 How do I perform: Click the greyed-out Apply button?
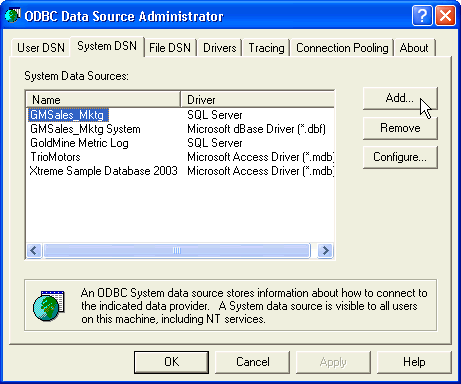coord(333,362)
